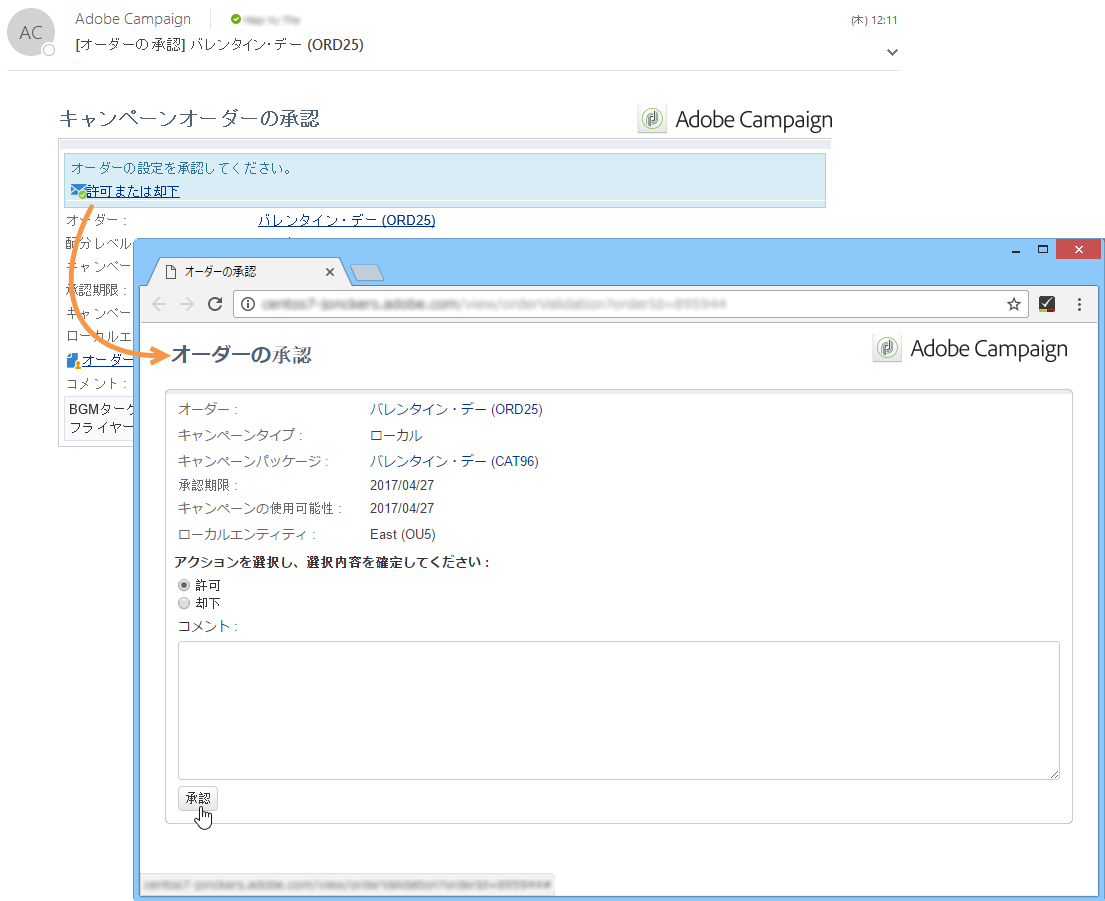Open バレンタイン・デー (CAT96) package link

[454, 461]
